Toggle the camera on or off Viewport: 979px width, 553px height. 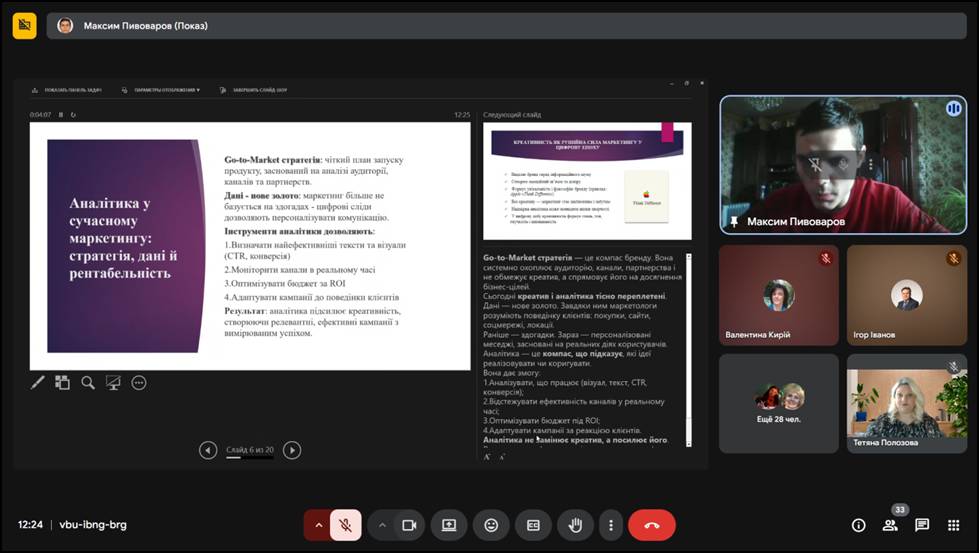point(408,525)
